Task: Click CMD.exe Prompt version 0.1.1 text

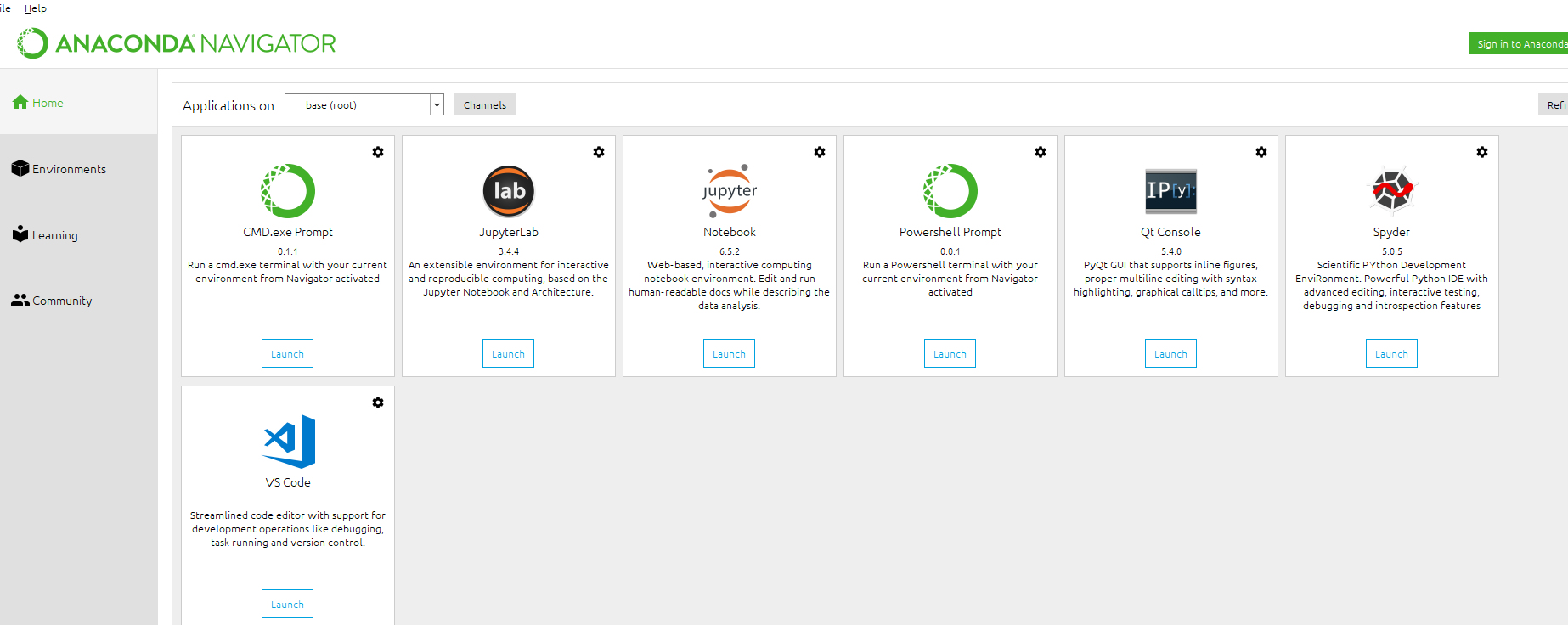Action: pos(288,251)
